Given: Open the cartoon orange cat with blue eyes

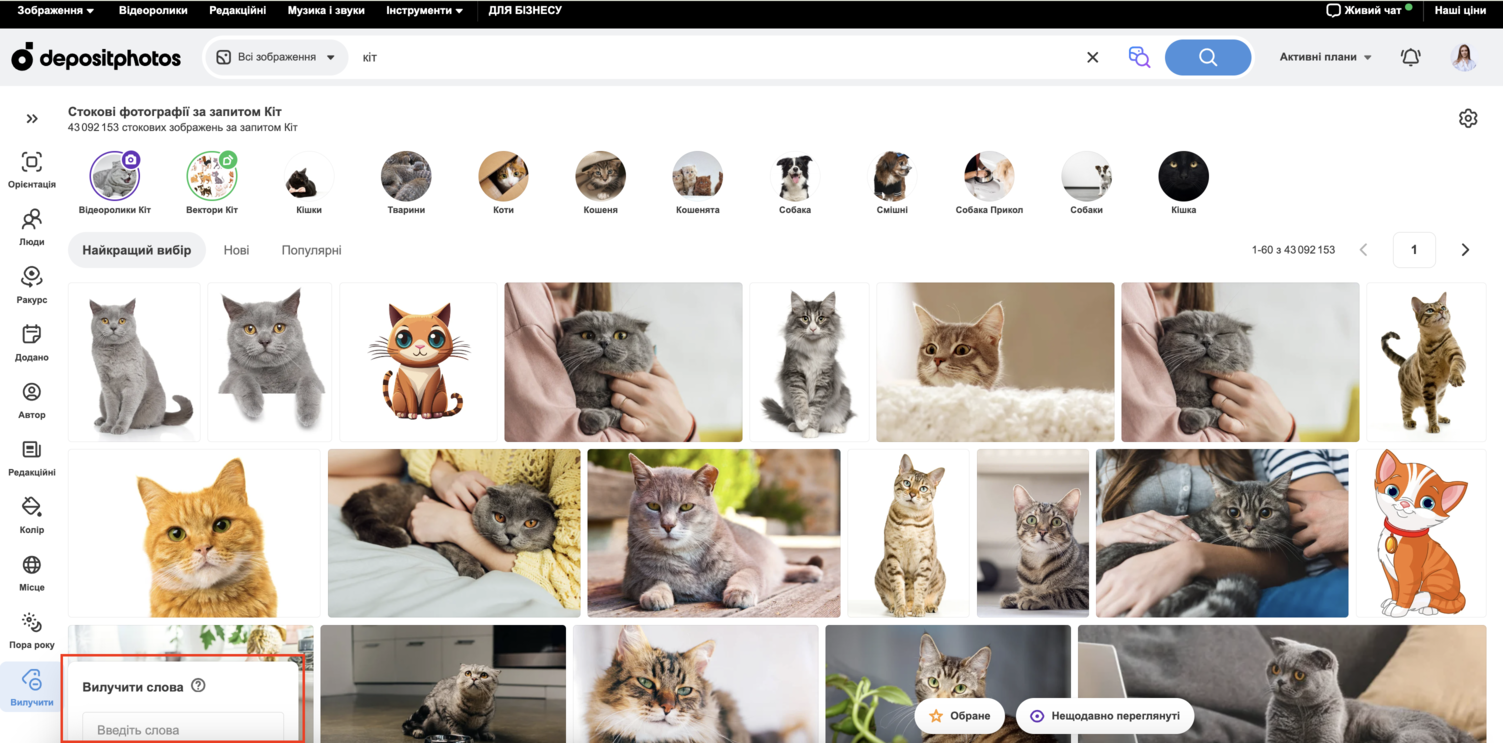Looking at the screenshot, I should click(418, 362).
